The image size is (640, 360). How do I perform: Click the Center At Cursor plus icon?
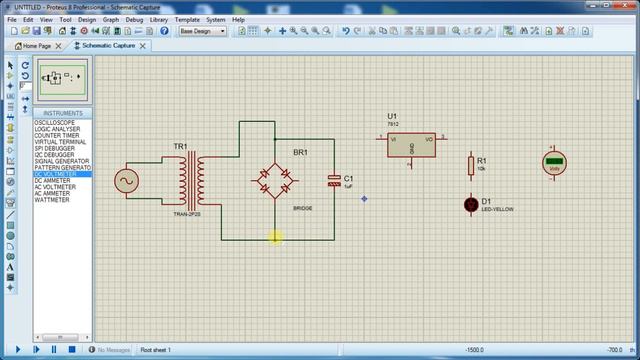(x=282, y=31)
